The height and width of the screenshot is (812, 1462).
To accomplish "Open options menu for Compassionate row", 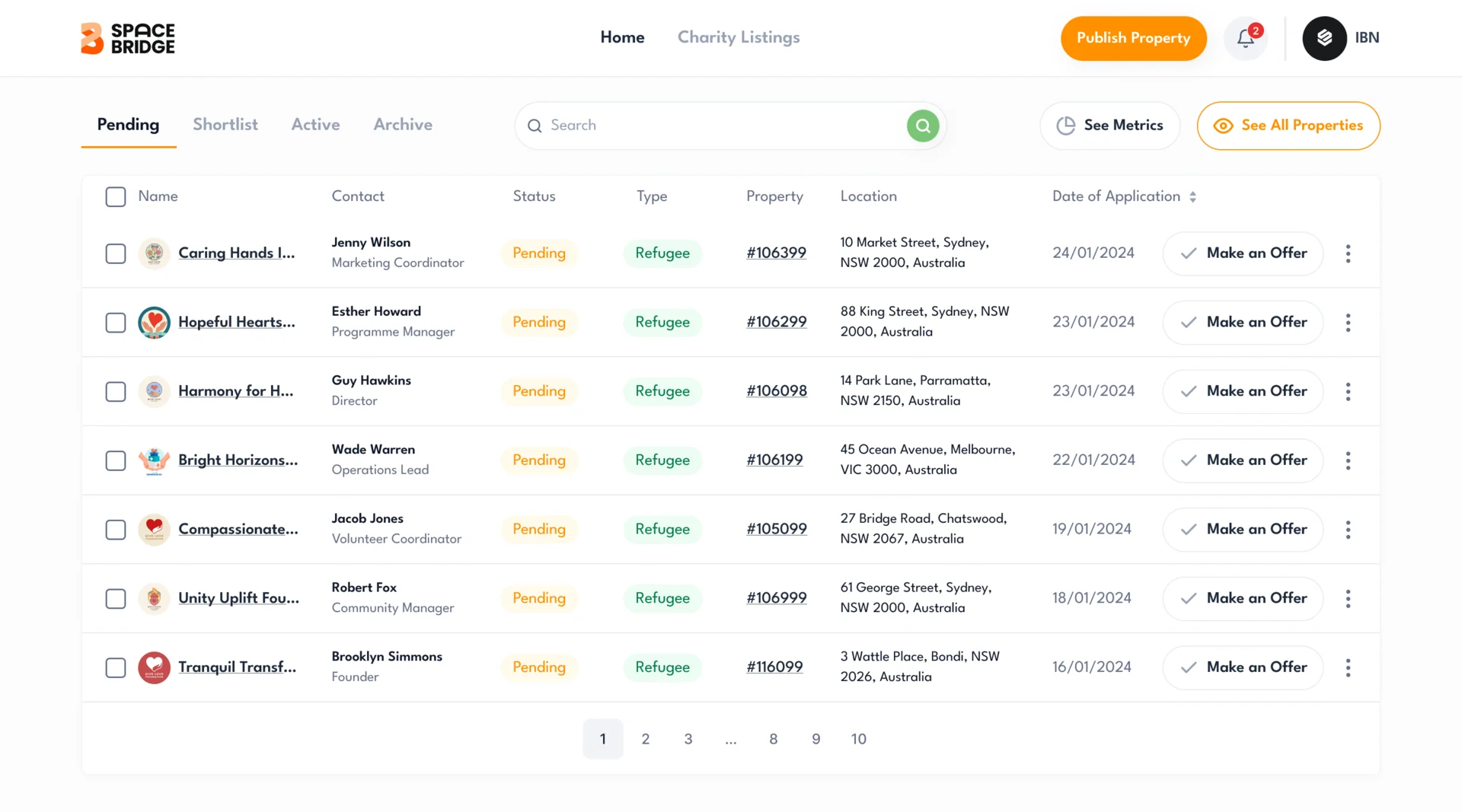I will [x=1348, y=530].
